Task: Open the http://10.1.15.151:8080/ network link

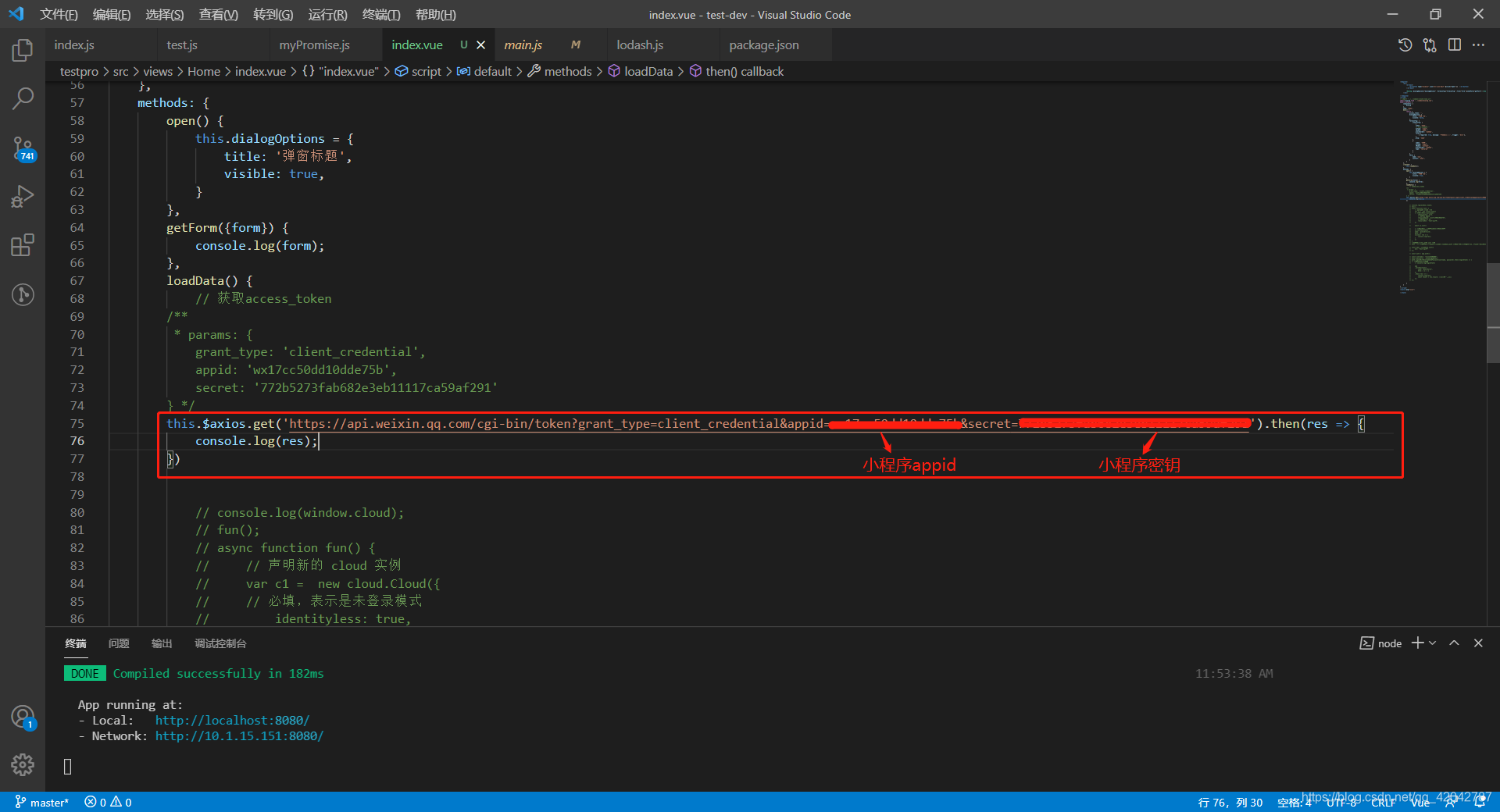Action: tap(239, 735)
